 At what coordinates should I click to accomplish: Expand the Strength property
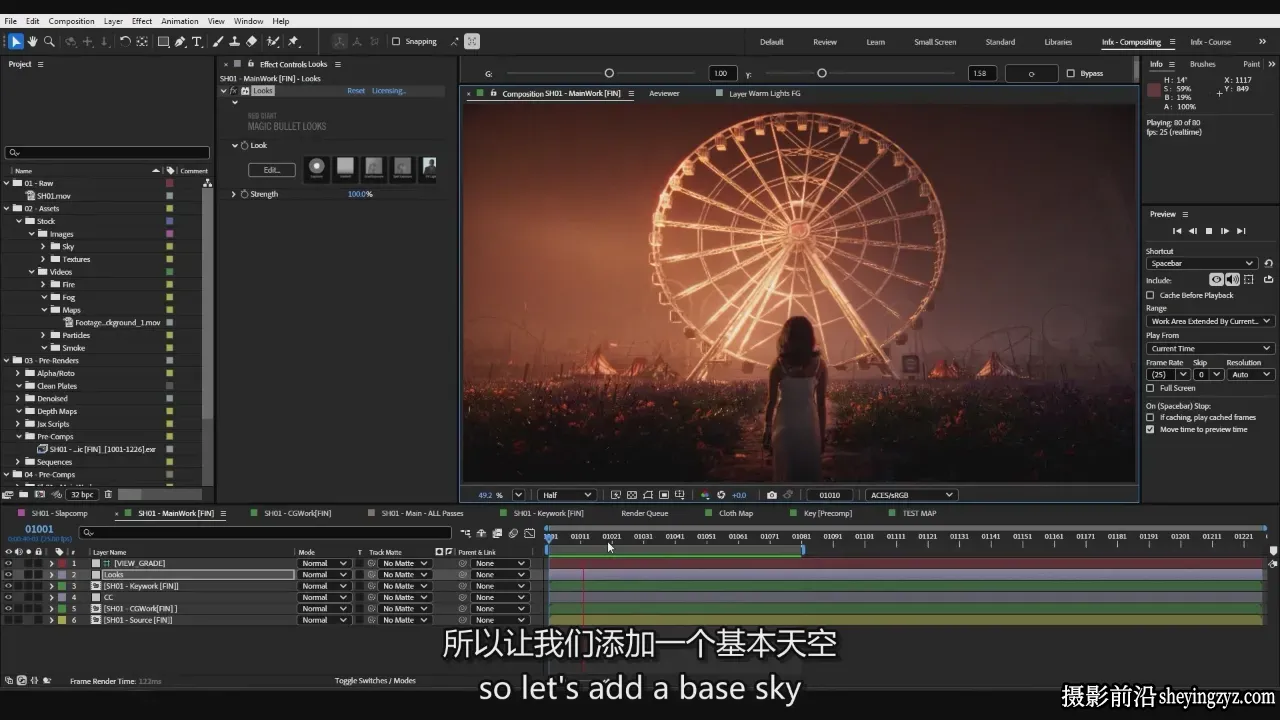[234, 194]
